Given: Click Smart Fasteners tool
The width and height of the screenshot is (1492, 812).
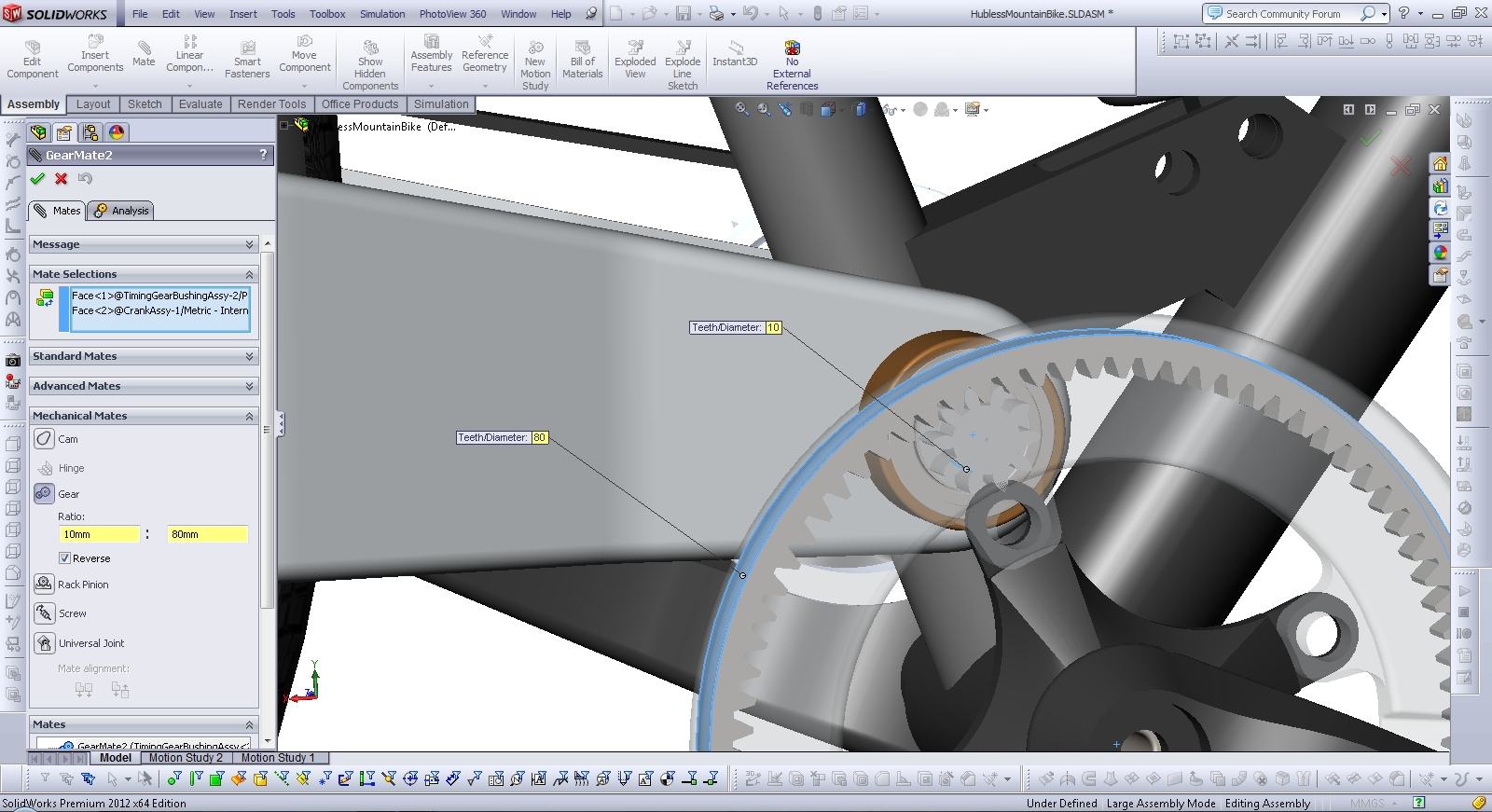Looking at the screenshot, I should point(247,61).
